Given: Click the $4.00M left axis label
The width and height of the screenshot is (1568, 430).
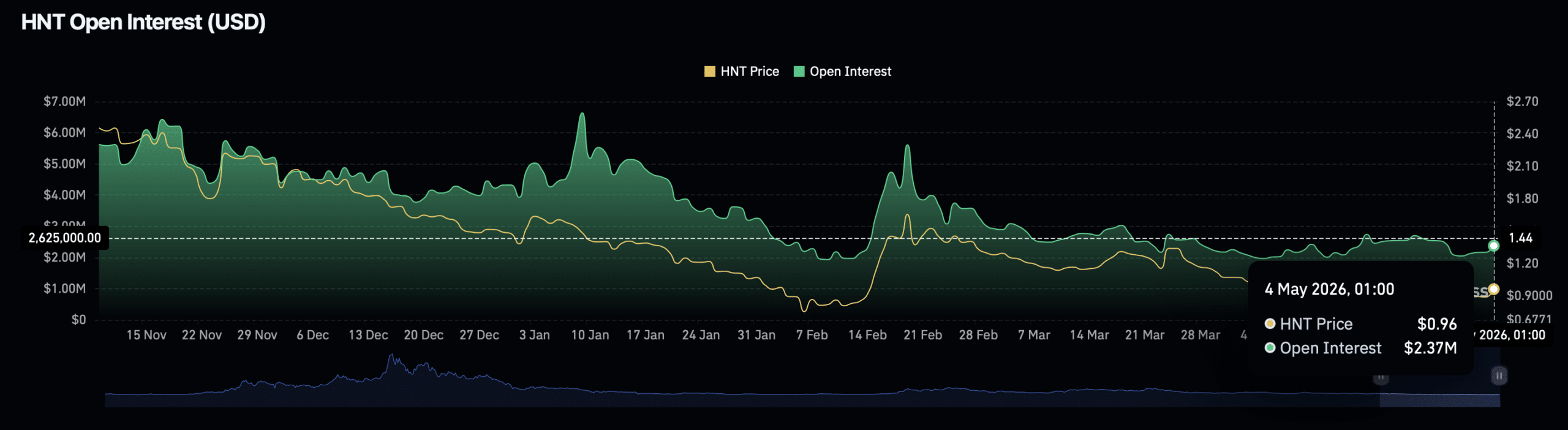Looking at the screenshot, I should coord(64,195).
